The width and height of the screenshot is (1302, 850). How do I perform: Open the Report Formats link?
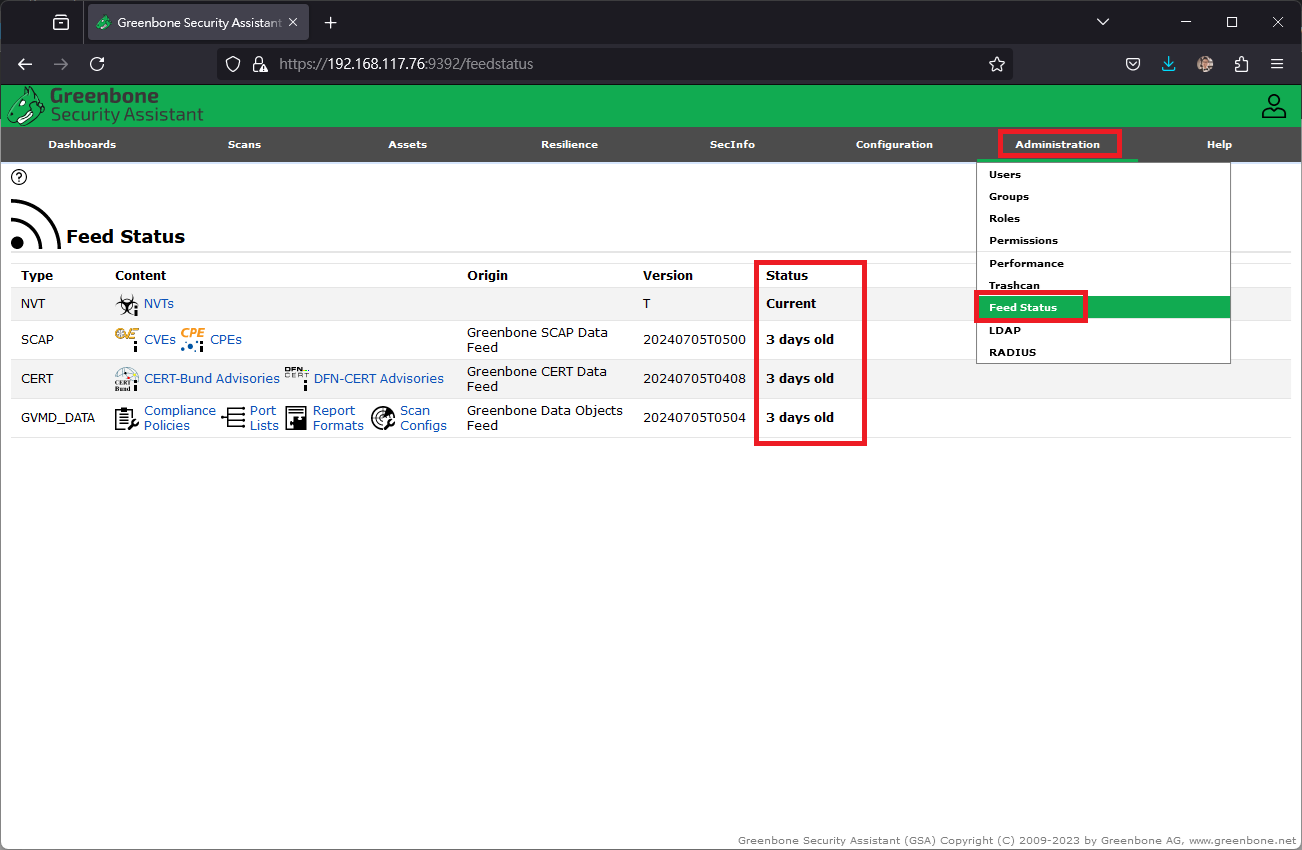coord(338,418)
